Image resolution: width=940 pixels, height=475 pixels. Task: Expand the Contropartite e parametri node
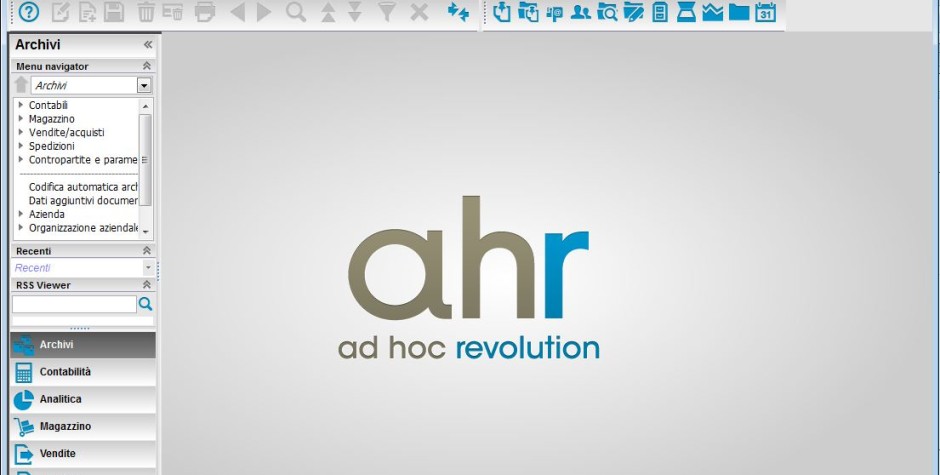[x=21, y=160]
